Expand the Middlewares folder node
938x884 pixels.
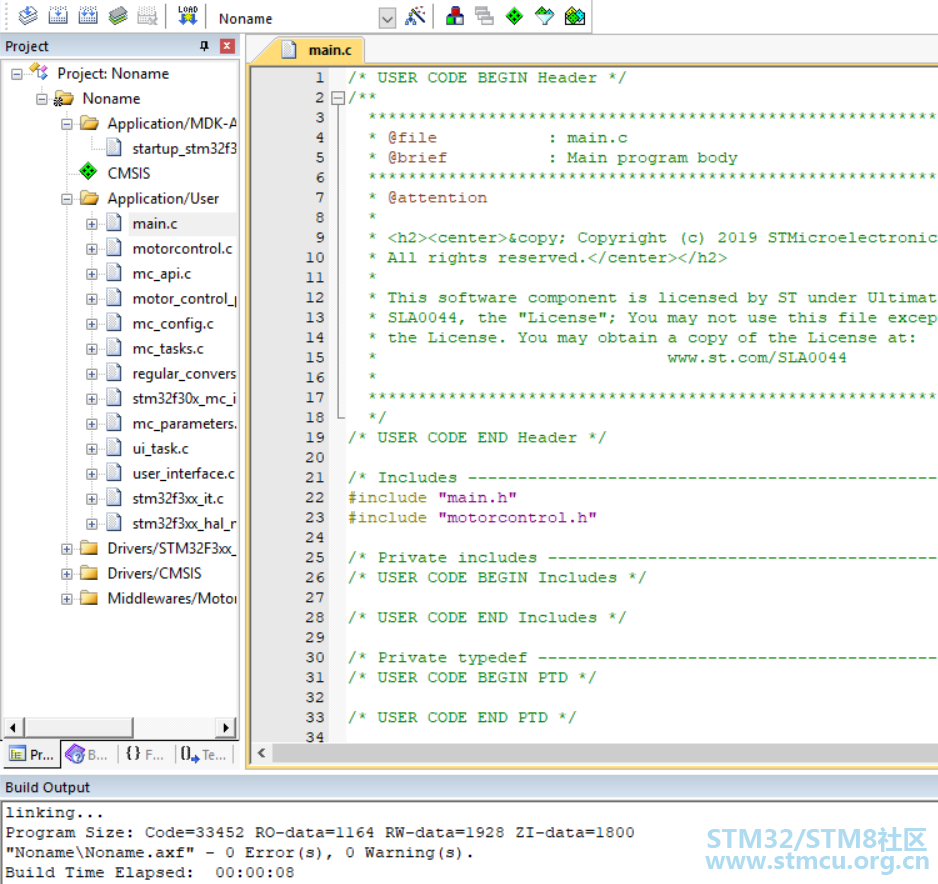point(67,599)
